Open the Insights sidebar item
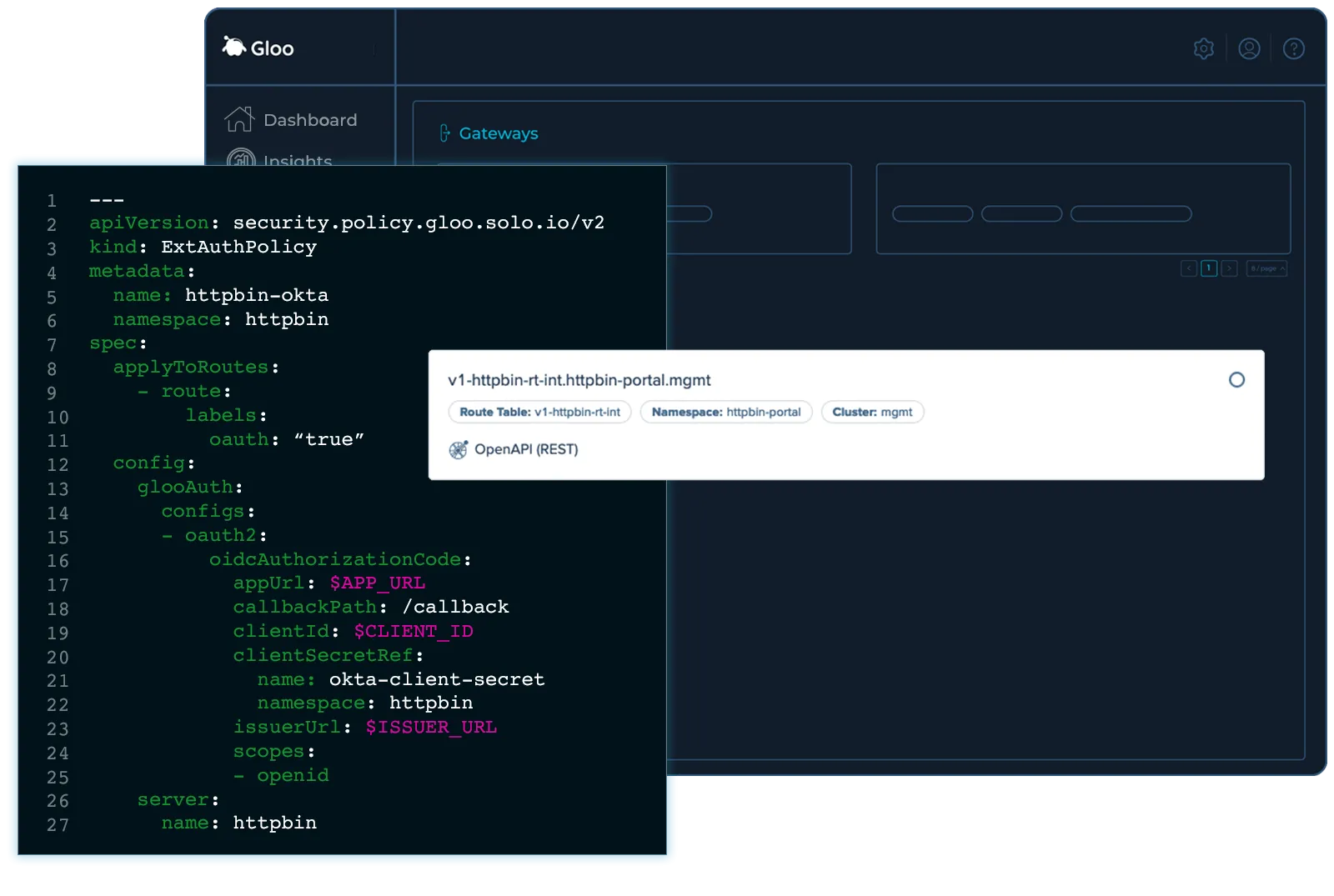 coord(298,159)
